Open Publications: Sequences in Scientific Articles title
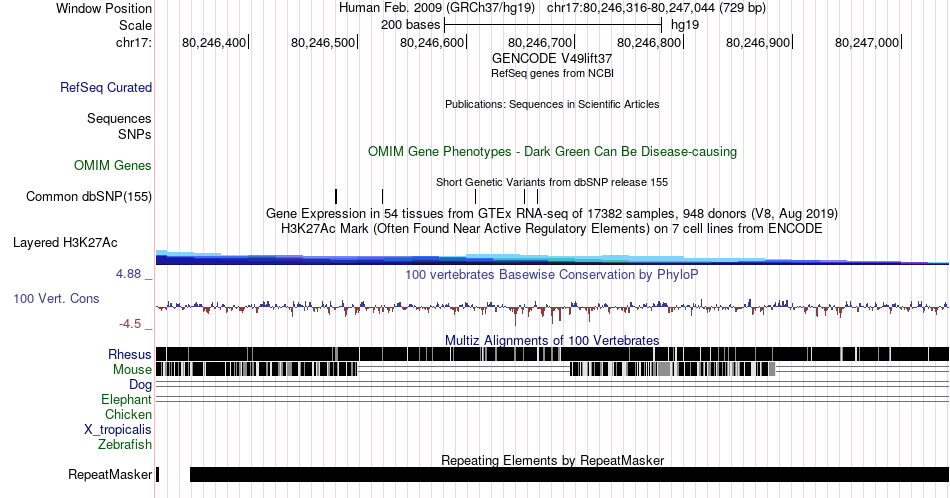Viewport: 950px width, 498px height. pyautogui.click(x=552, y=104)
